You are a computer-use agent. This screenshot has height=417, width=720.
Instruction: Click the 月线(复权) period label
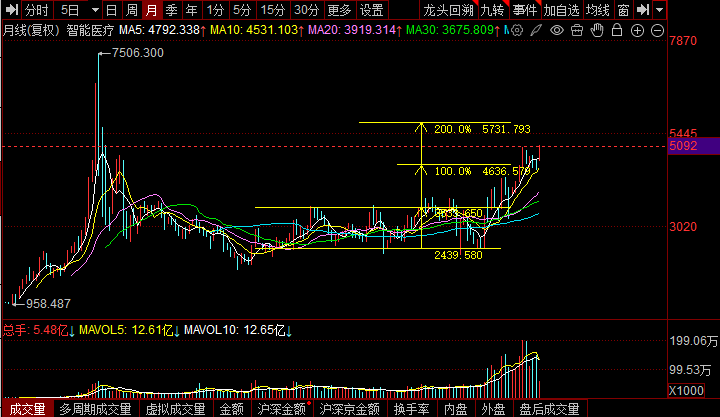[x=31, y=31]
